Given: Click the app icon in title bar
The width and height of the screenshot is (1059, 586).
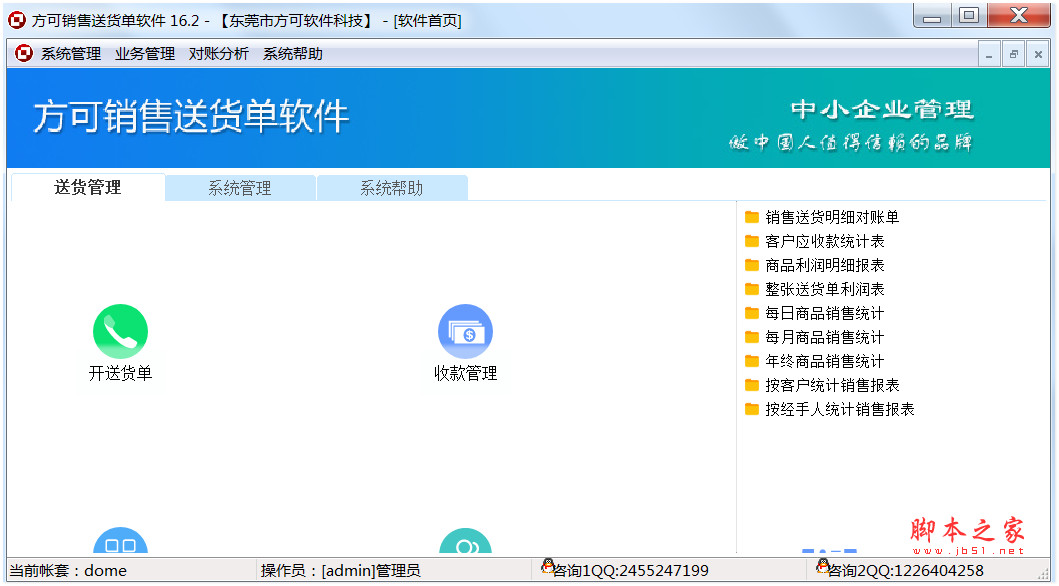Looking at the screenshot, I should click(17, 20).
